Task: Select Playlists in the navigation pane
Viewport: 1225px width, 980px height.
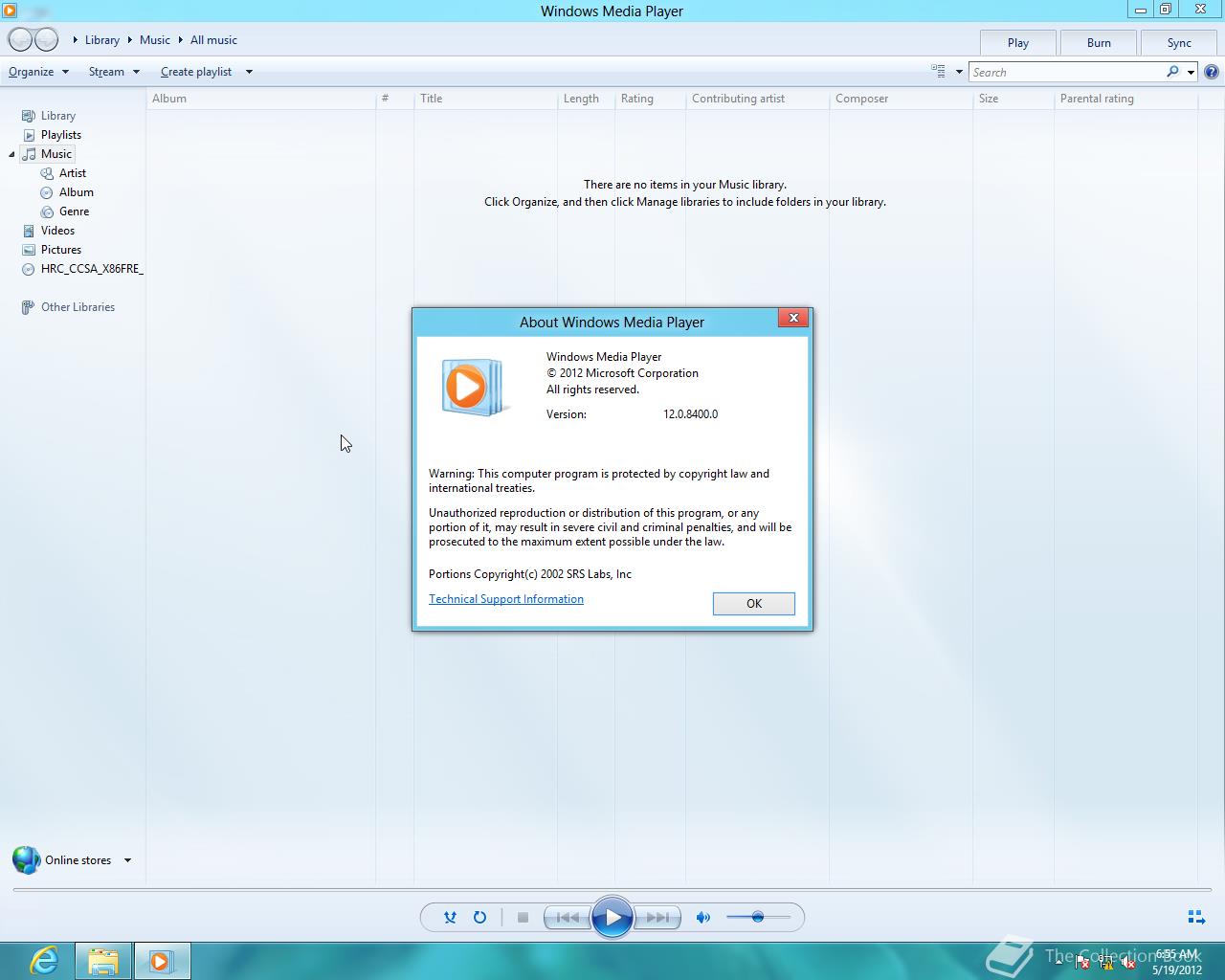Action: pos(60,135)
